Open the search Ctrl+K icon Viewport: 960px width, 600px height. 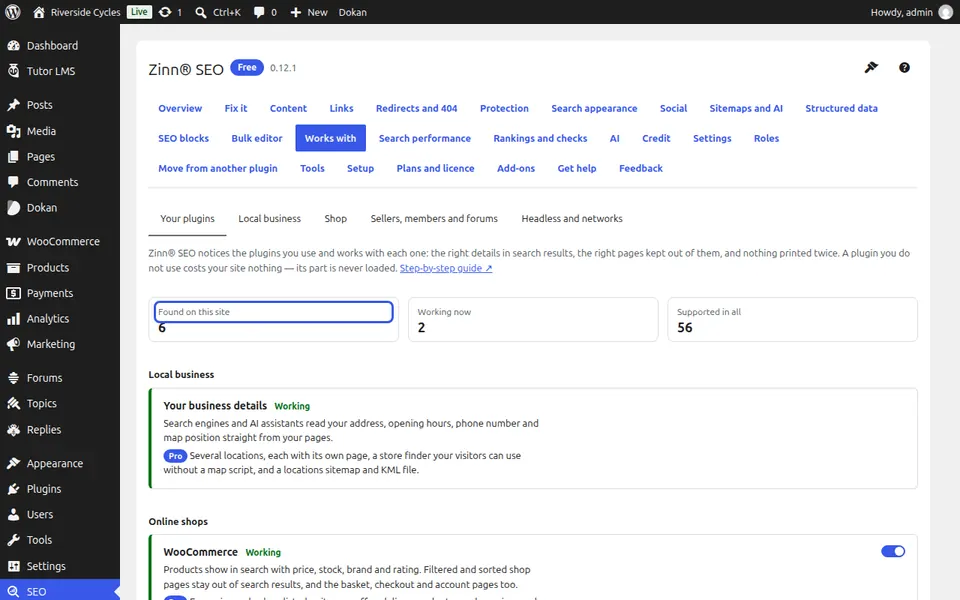point(200,12)
